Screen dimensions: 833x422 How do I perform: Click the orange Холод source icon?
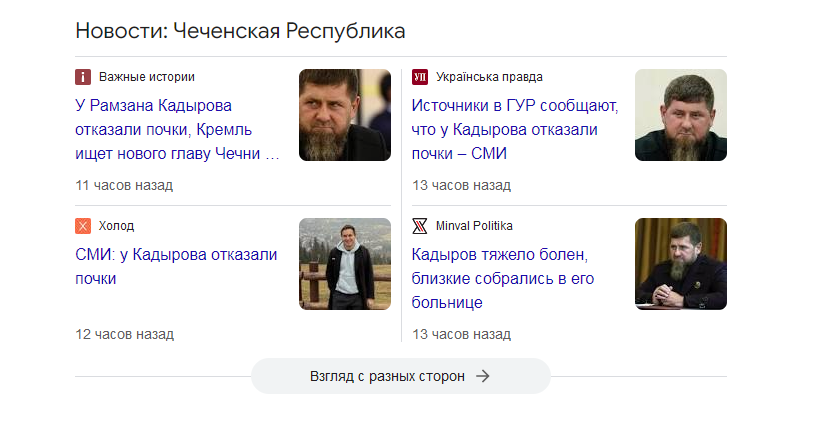[83, 226]
